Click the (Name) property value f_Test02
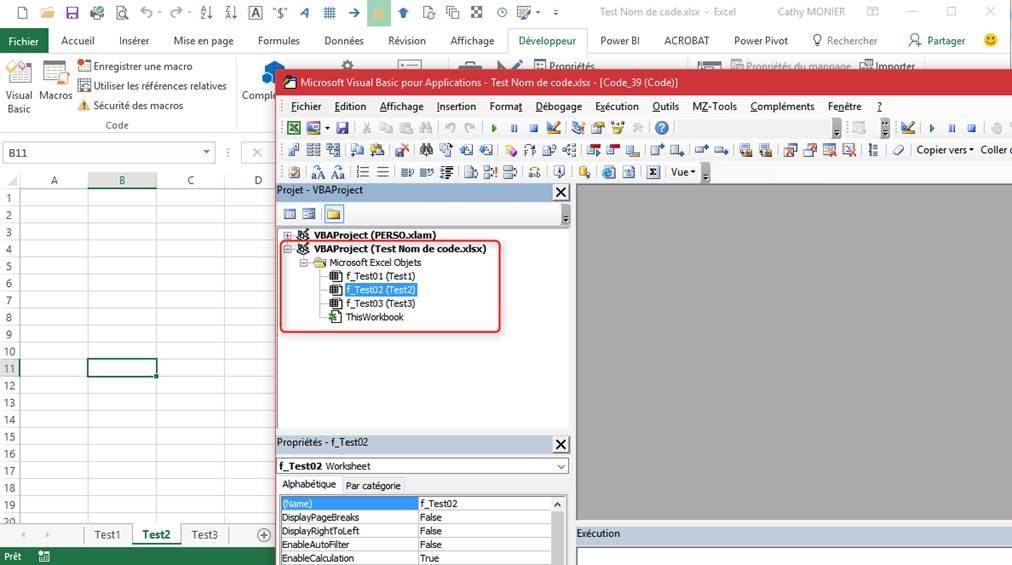This screenshot has width=1012, height=565. (485, 504)
